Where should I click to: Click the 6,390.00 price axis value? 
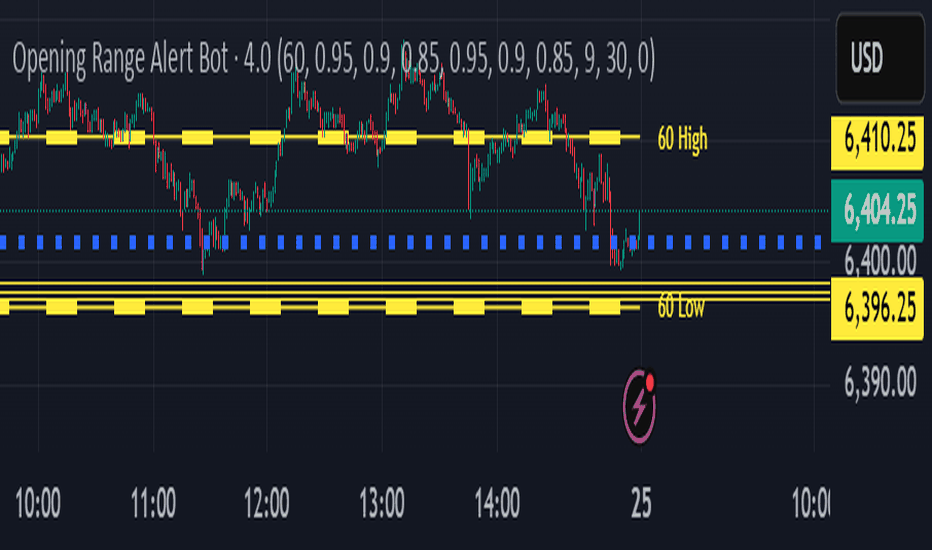880,382
